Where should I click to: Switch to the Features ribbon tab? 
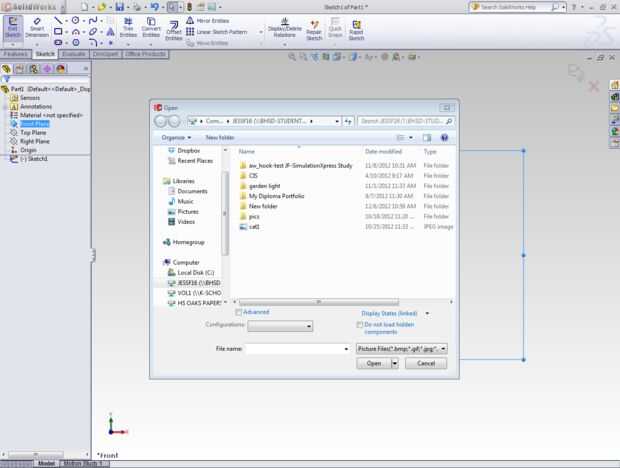(x=15, y=54)
